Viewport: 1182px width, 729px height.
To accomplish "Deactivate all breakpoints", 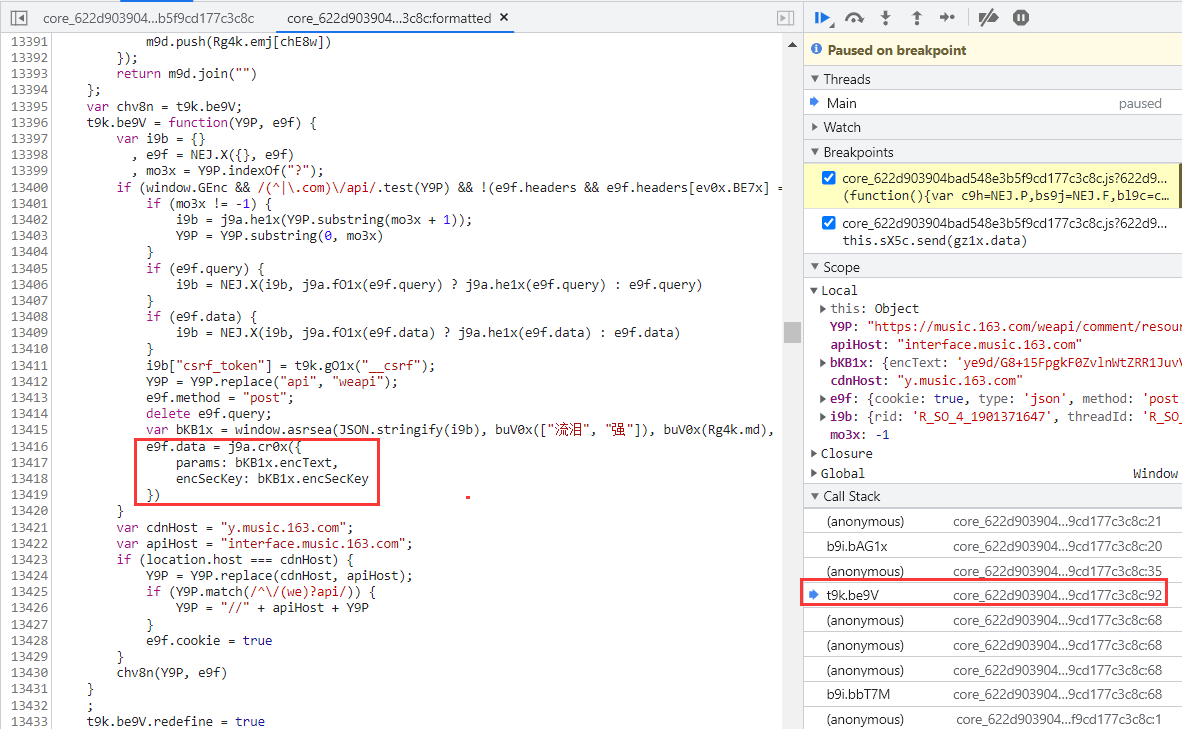I will pos(988,17).
